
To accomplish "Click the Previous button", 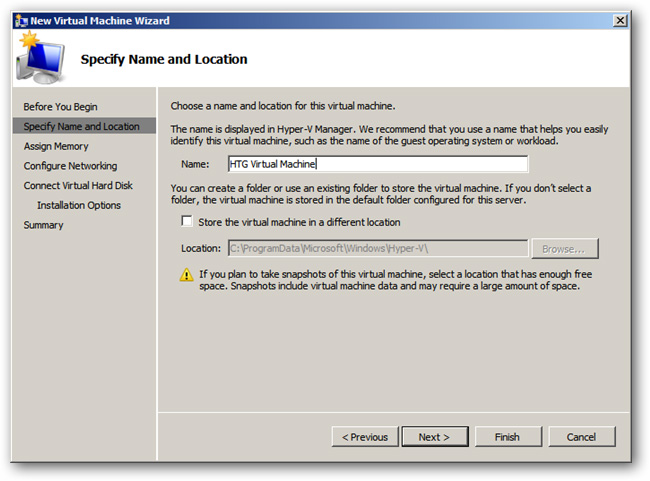I will point(365,437).
